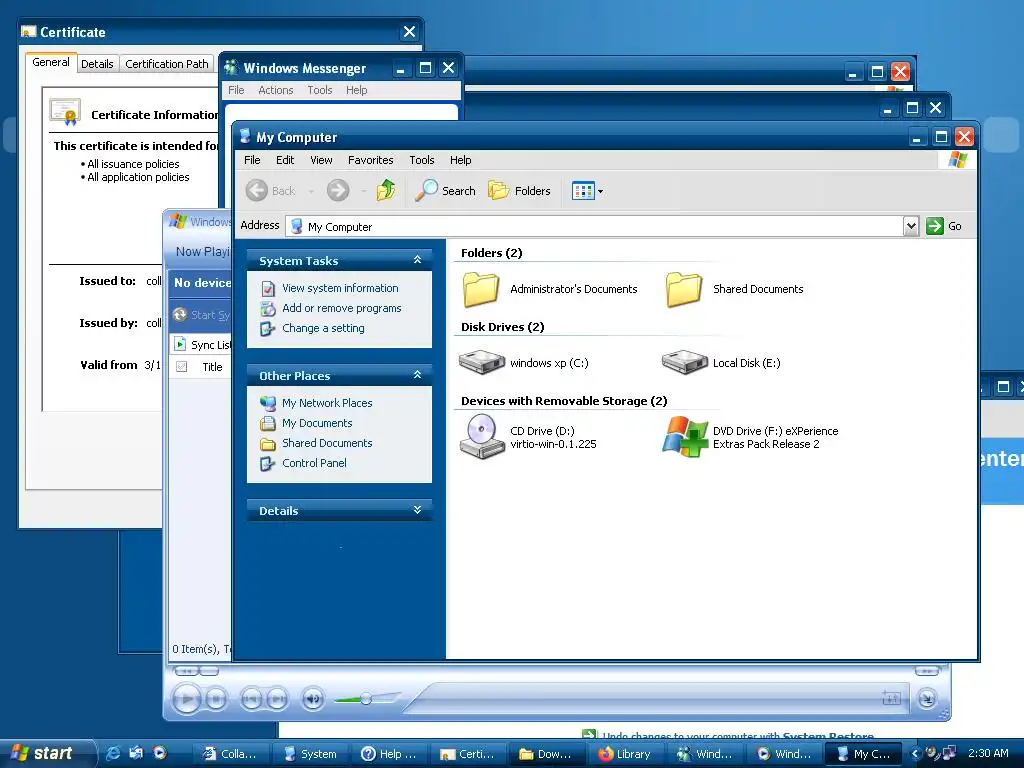Switch Media Player to skin mode
This screenshot has width=1024, height=768.
pyautogui.click(x=927, y=699)
